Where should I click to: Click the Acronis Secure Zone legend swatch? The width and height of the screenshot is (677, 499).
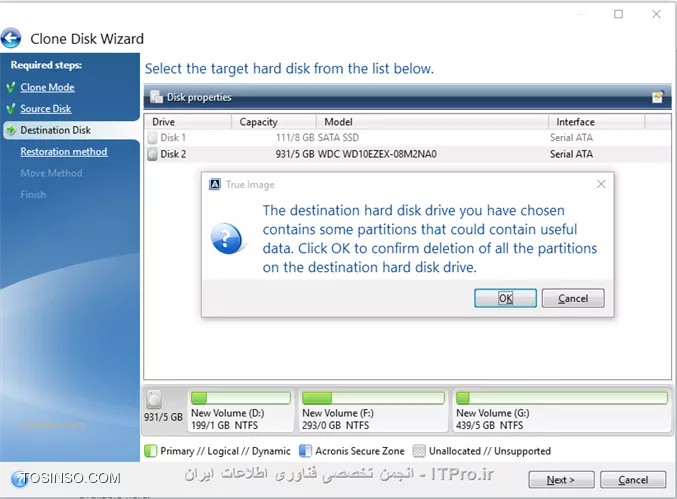click(x=305, y=451)
